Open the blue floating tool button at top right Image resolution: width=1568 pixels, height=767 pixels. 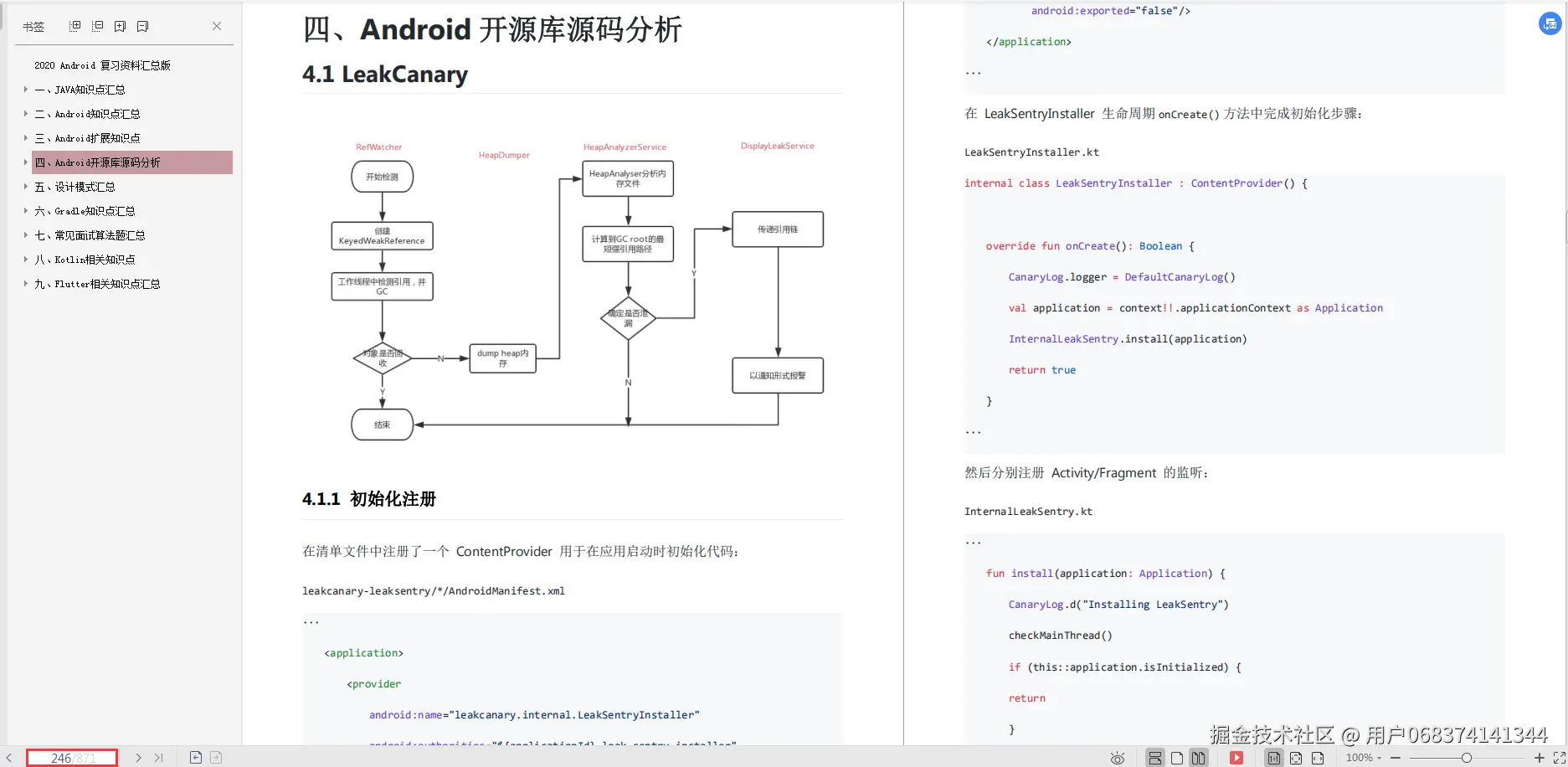1550,24
